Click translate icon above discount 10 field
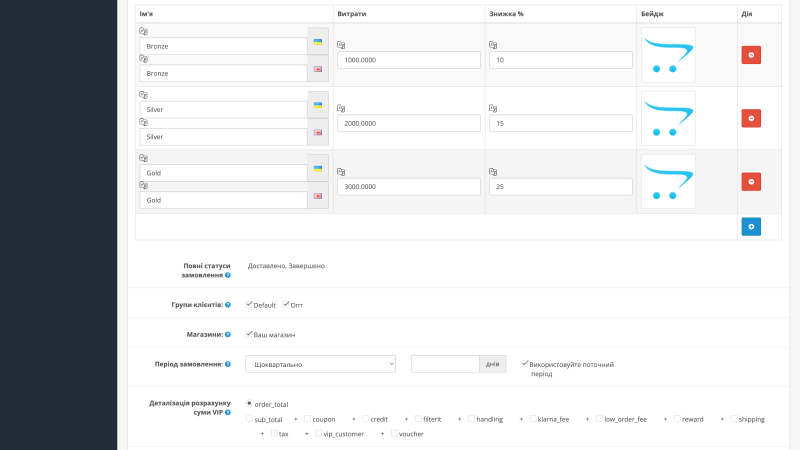The height and width of the screenshot is (450, 800). (493, 45)
